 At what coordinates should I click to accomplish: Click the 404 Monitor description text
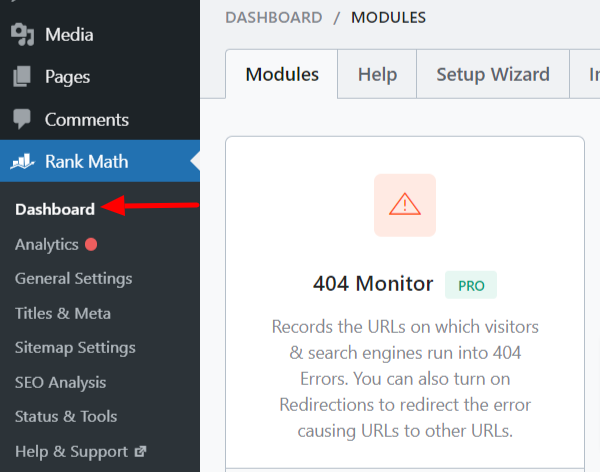click(405, 379)
